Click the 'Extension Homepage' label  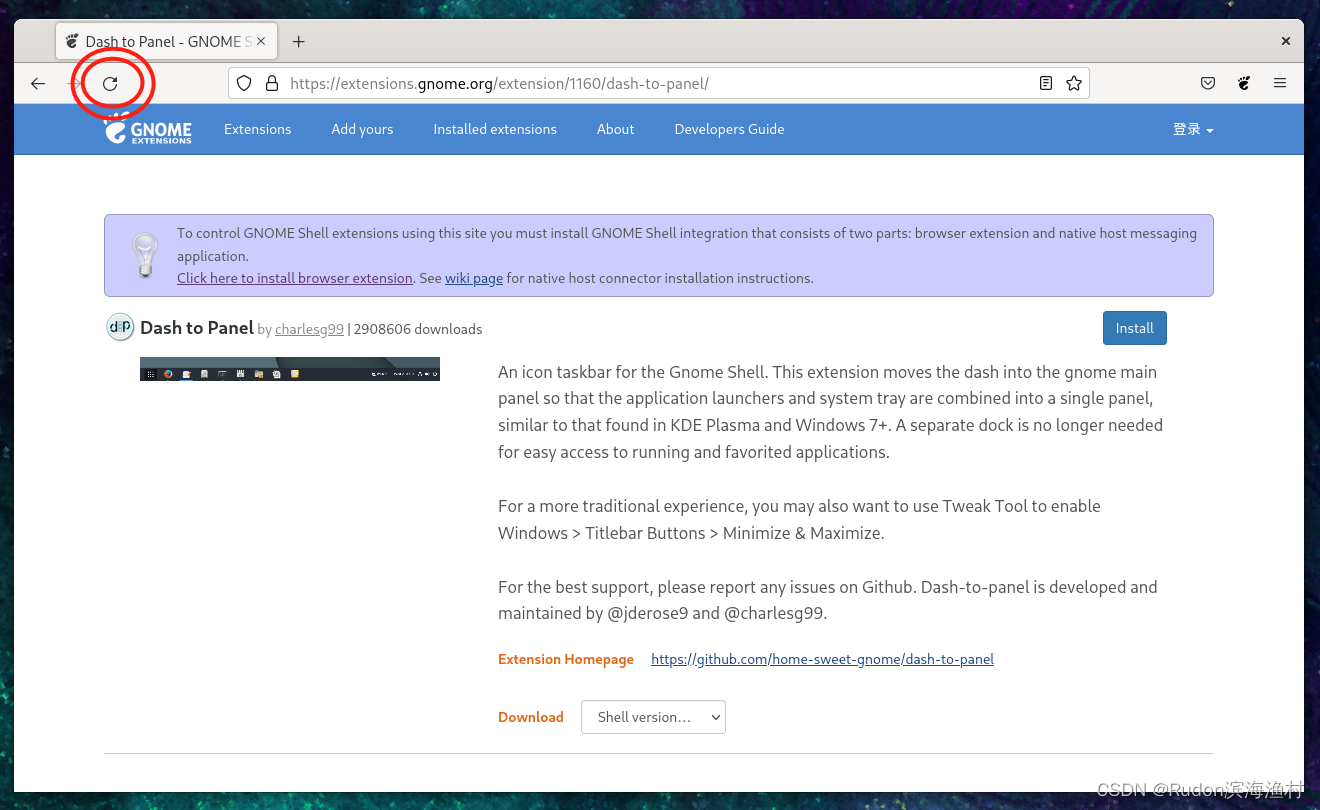click(x=566, y=659)
